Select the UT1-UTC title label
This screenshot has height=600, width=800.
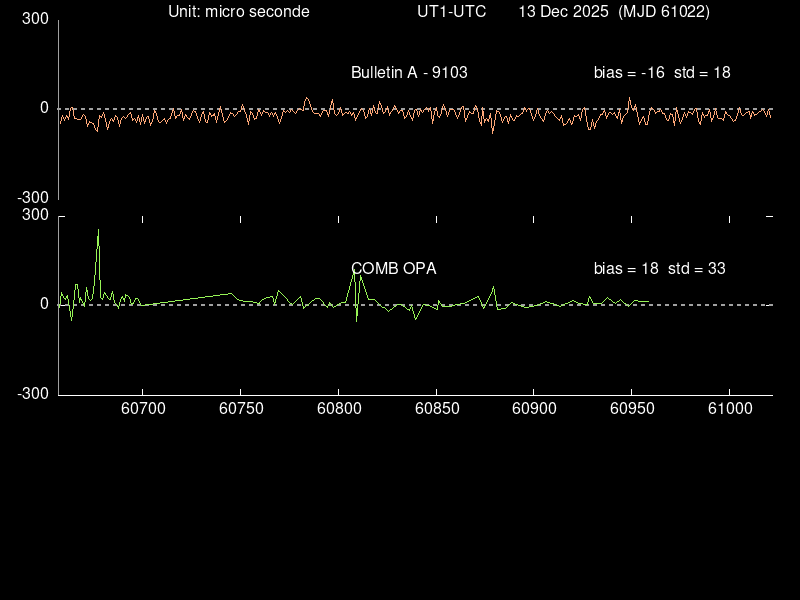pyautogui.click(x=452, y=11)
